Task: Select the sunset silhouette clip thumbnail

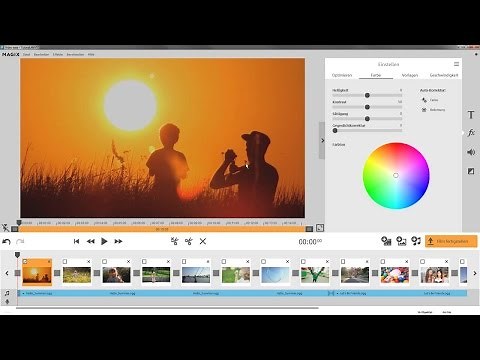Action: 37,275
